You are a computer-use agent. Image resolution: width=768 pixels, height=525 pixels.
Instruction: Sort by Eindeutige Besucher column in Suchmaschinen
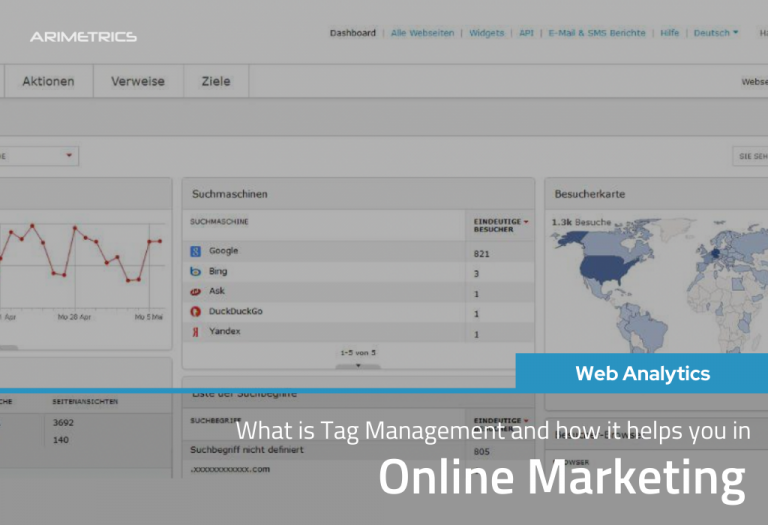tap(500, 225)
